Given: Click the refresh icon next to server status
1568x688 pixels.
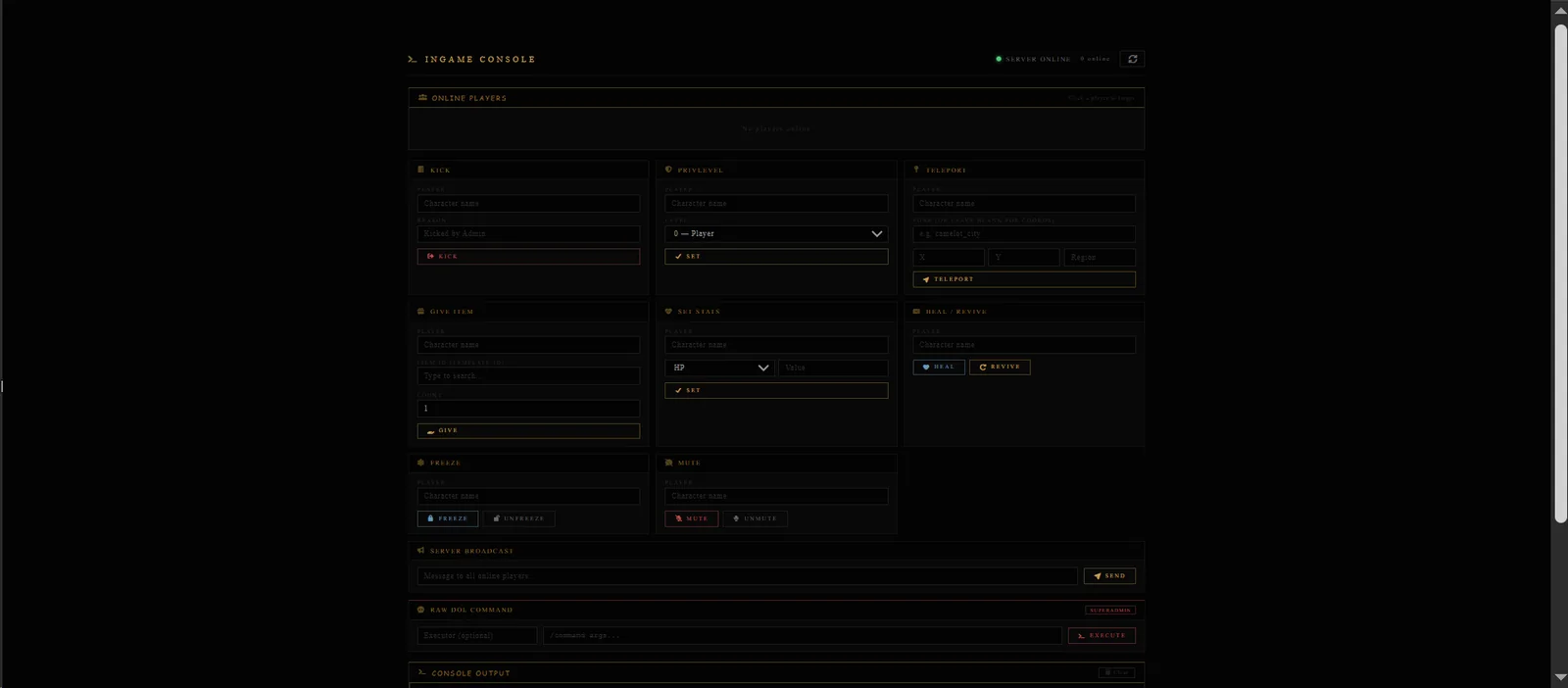Looking at the screenshot, I should [x=1132, y=59].
